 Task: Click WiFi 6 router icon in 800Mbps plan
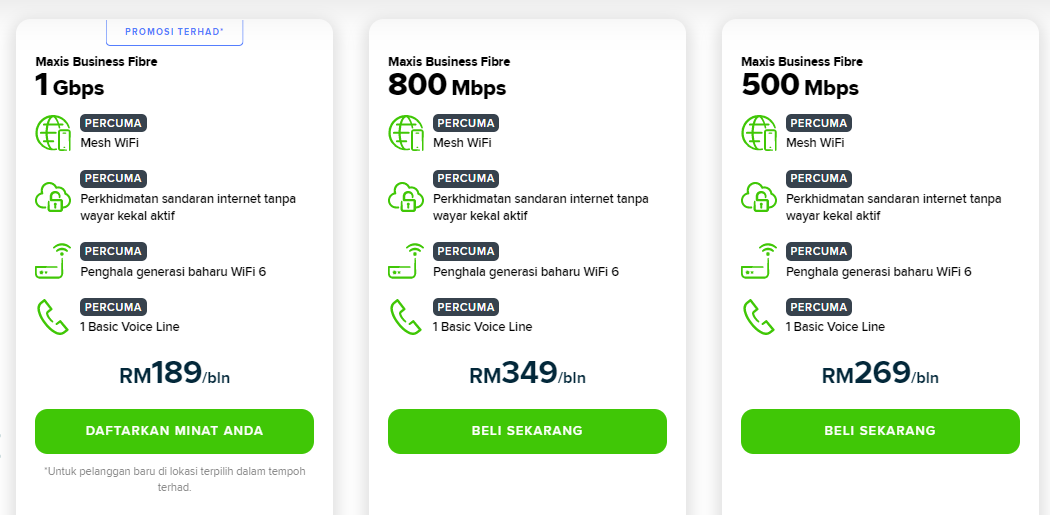(x=406, y=261)
